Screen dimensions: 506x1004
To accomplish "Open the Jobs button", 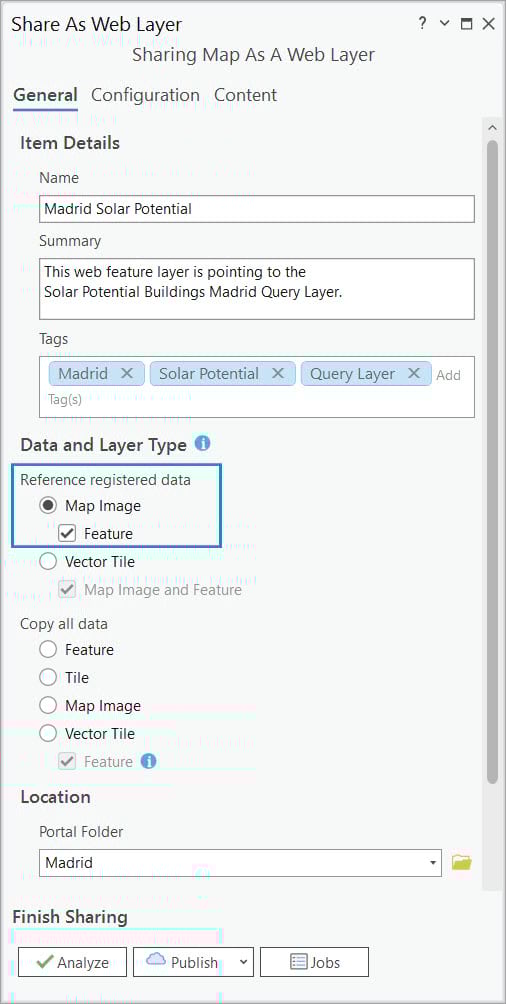I will click(314, 962).
